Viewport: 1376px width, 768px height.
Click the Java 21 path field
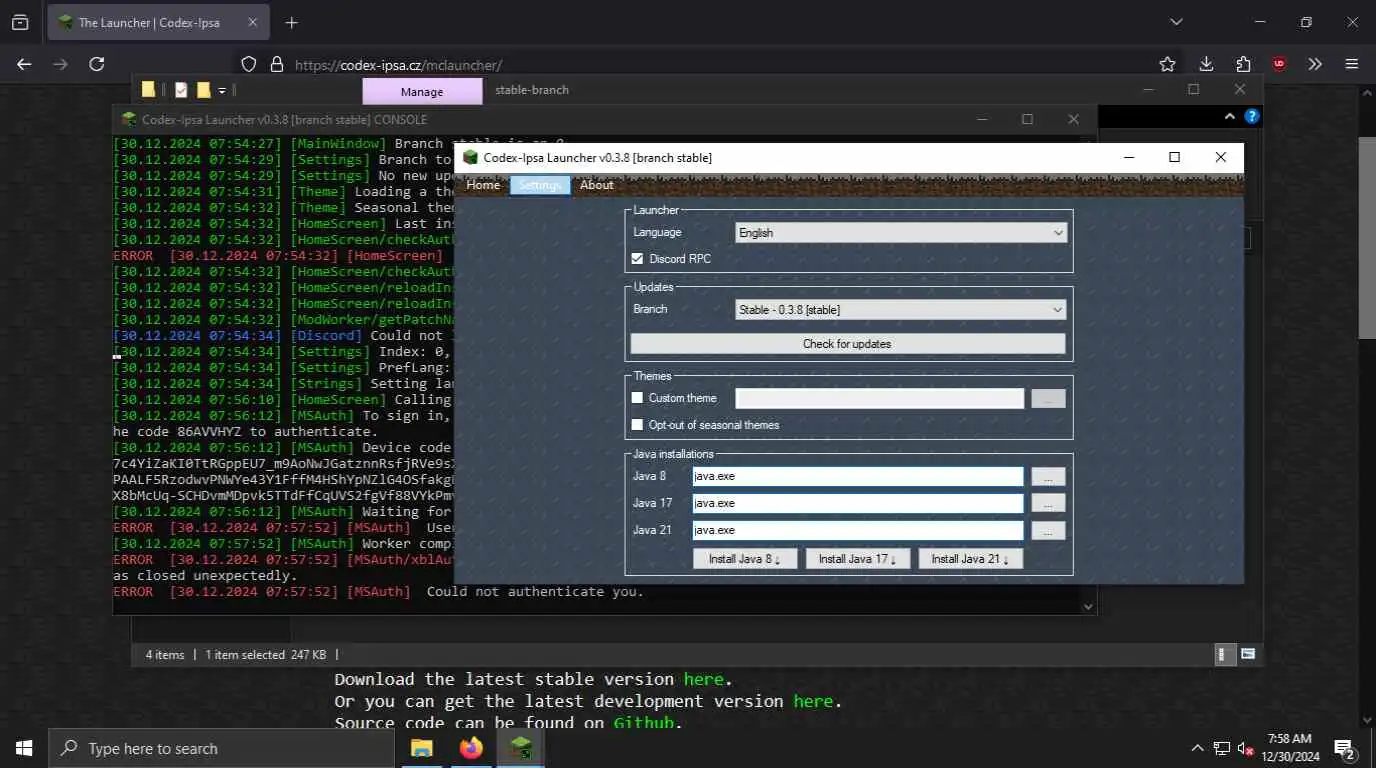tap(858, 530)
